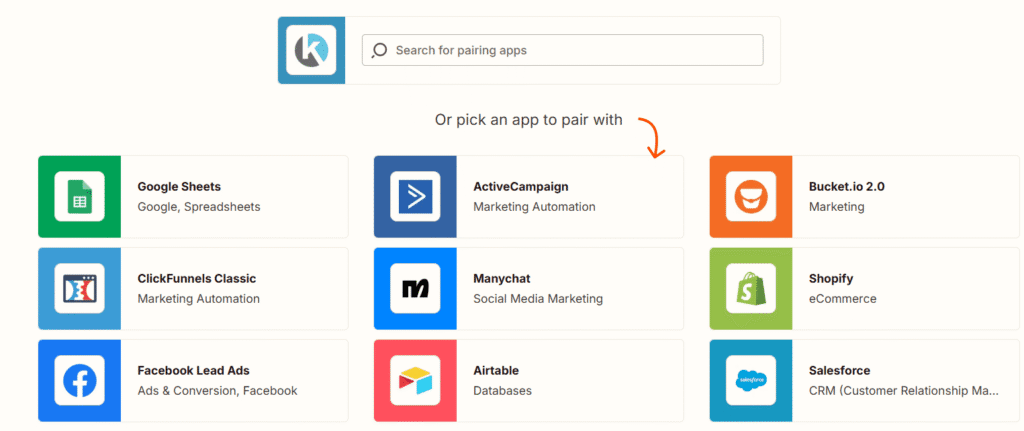Viewport: 1024px width, 431px height.
Task: Click the Facebook Lead Ads icon
Action: pyautogui.click(x=80, y=381)
